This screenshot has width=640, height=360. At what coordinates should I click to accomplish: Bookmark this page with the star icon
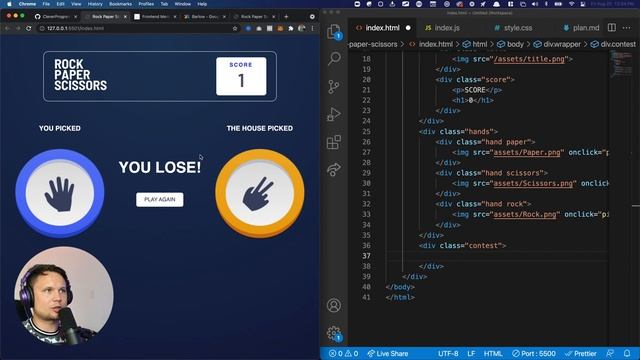235,28
